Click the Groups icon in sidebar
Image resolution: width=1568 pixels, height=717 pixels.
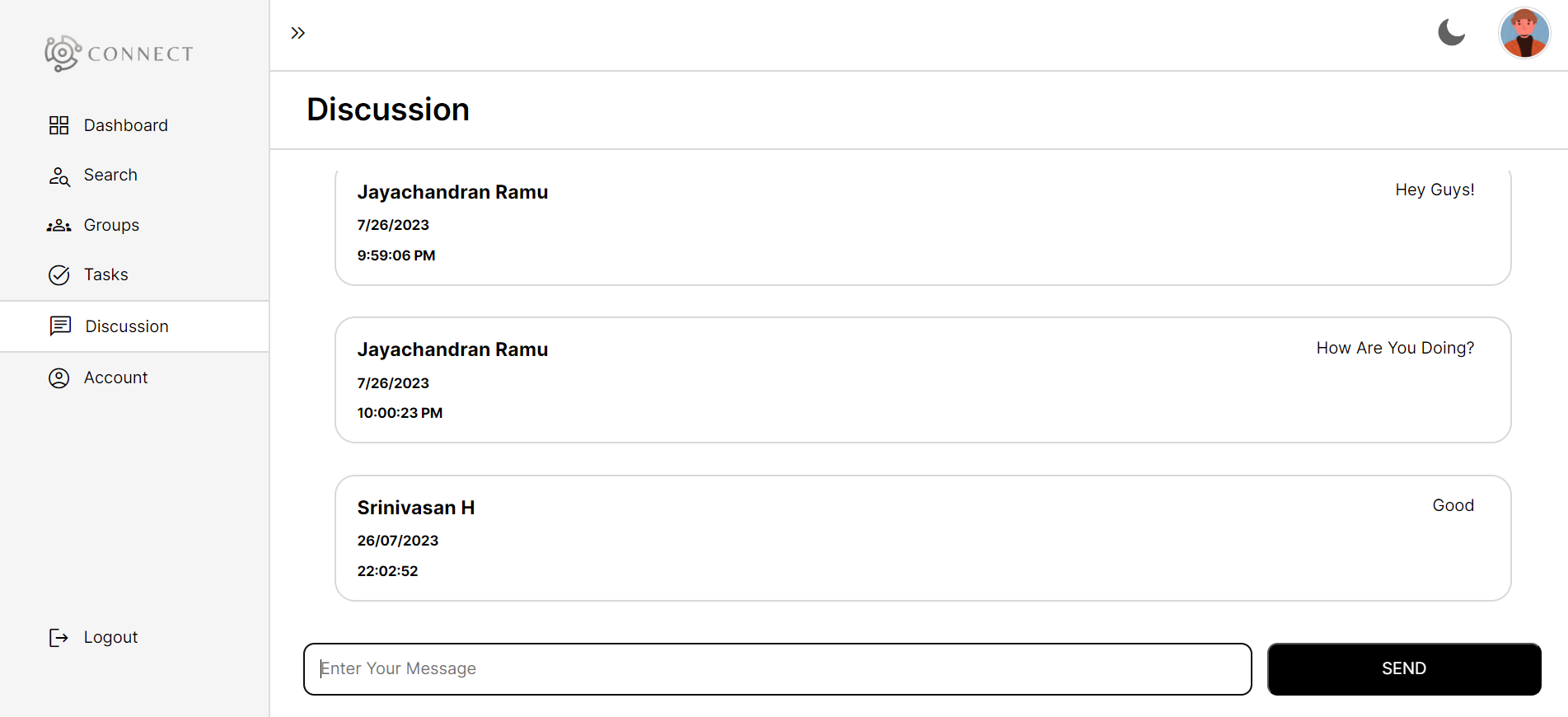point(59,226)
